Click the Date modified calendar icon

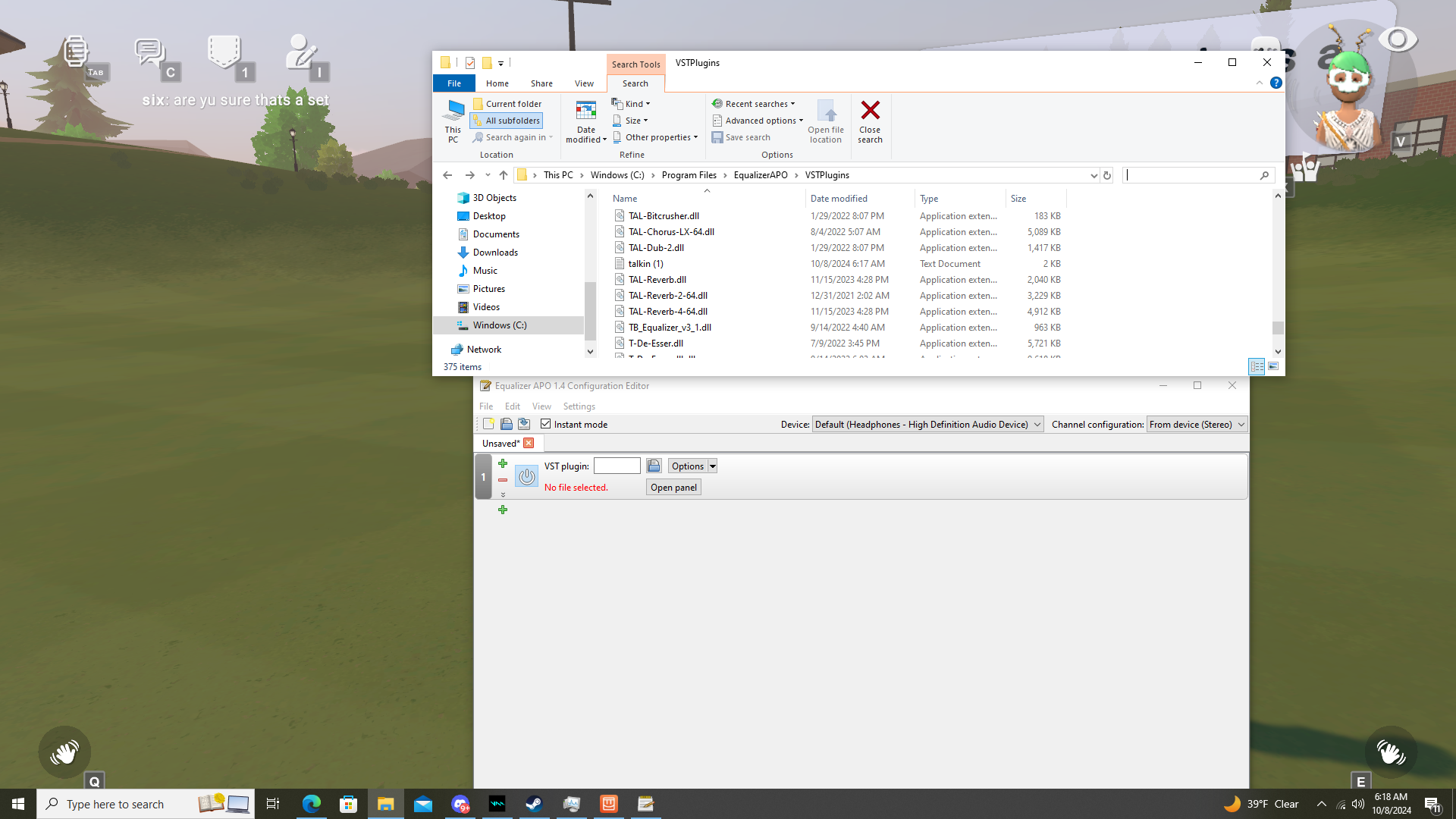pos(585,111)
